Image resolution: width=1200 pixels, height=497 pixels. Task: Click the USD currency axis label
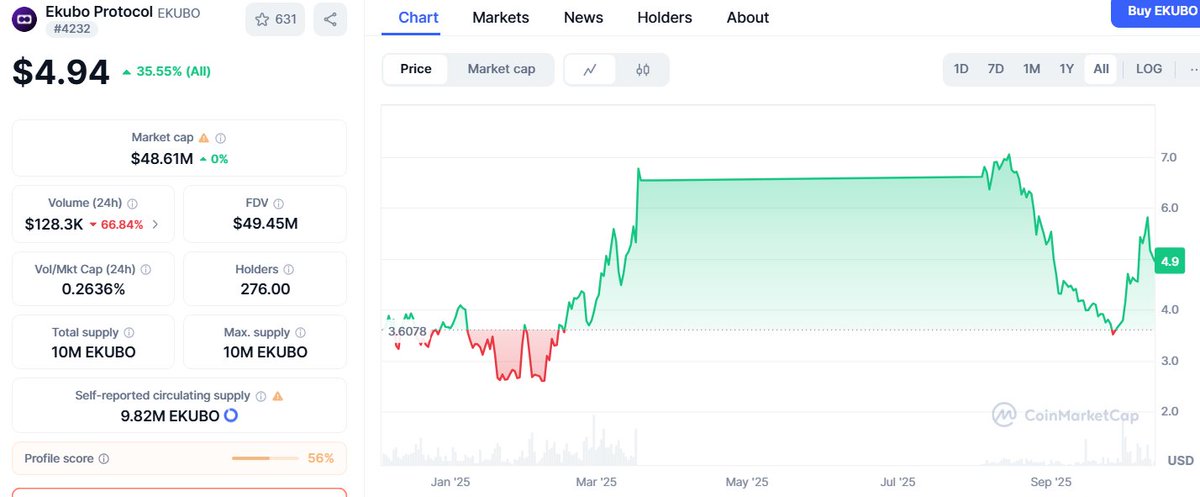(1180, 461)
